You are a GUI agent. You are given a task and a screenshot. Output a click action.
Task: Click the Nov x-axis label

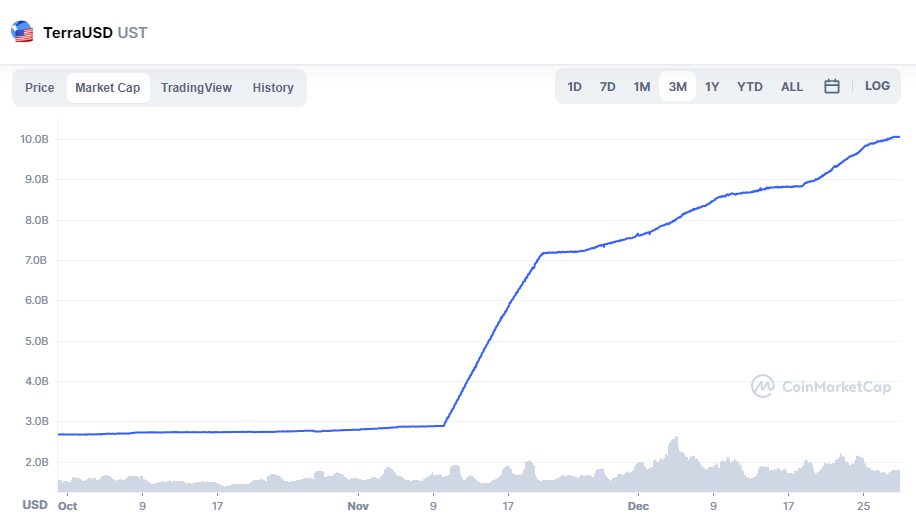[358, 506]
